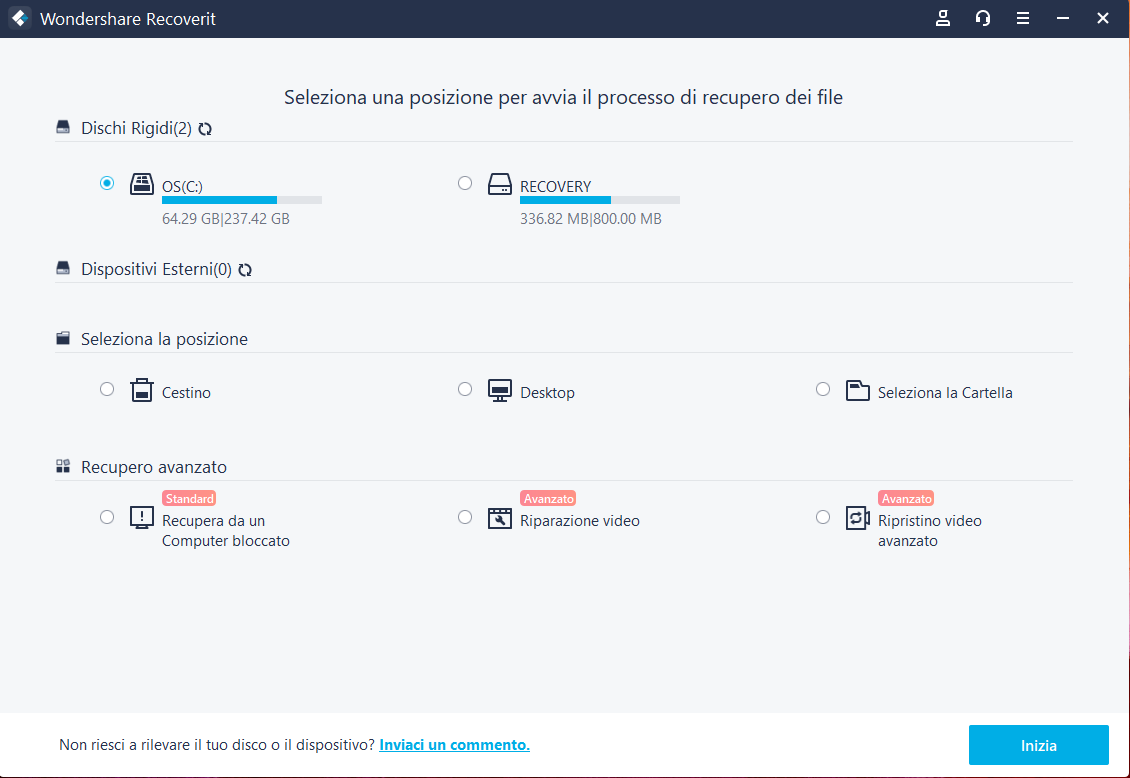Image resolution: width=1130 pixels, height=778 pixels.
Task: Click the Recupera da un Computer bloccato text
Action: 226,531
